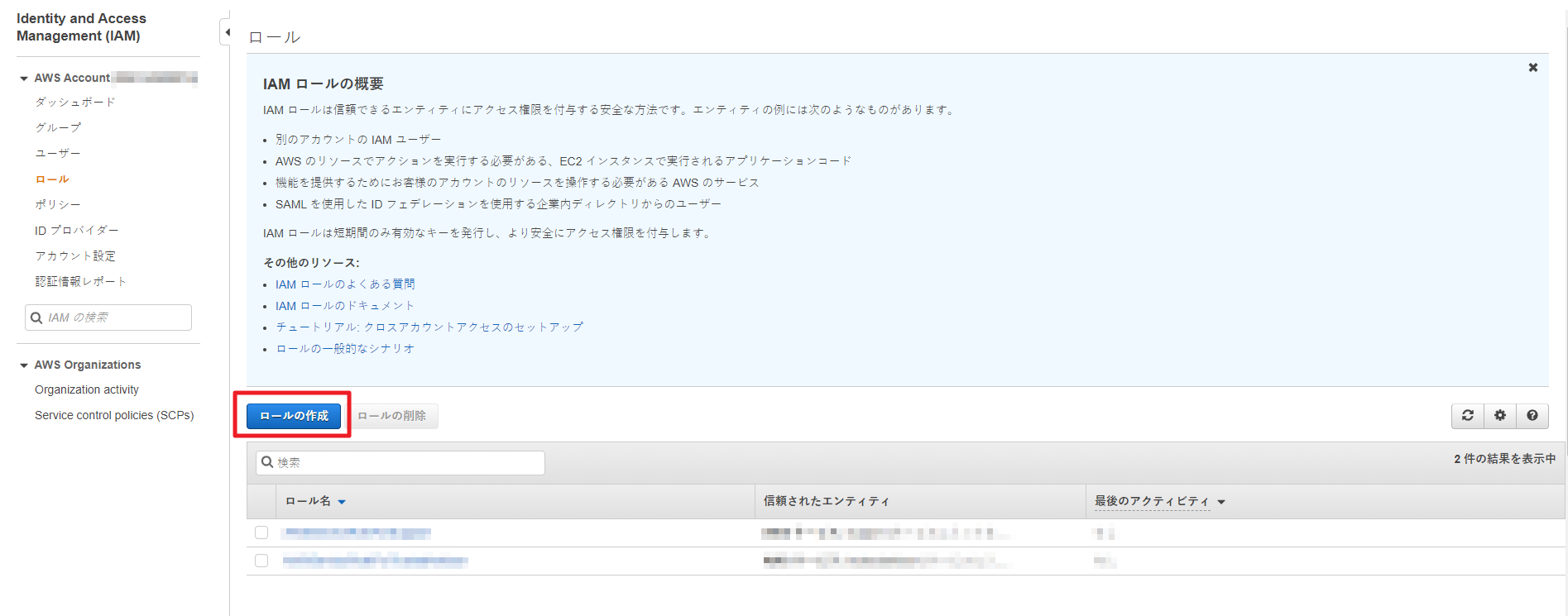Click the refresh roles icon

pos(1467,416)
